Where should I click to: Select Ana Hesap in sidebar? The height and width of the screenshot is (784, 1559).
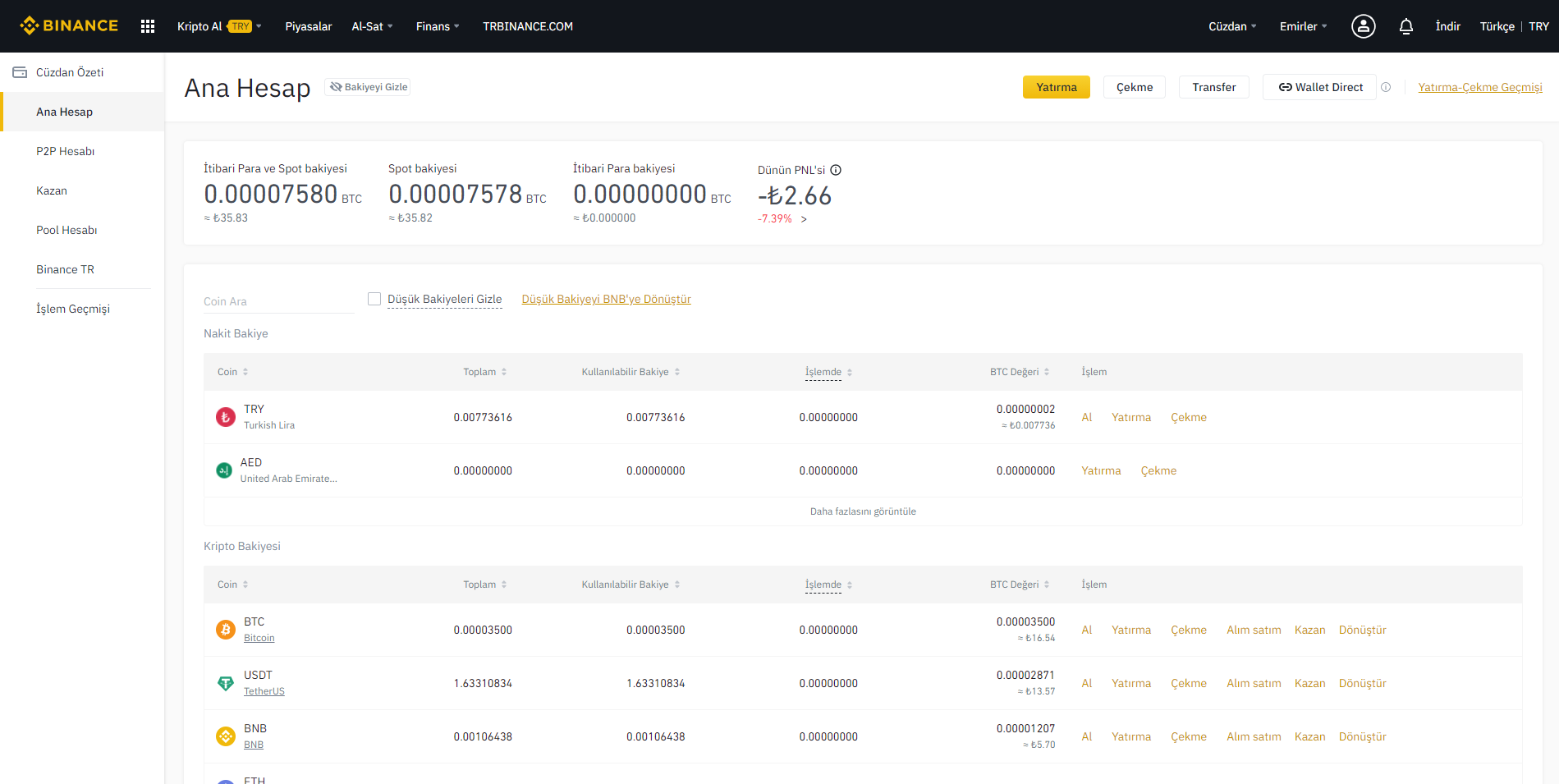tap(82, 112)
